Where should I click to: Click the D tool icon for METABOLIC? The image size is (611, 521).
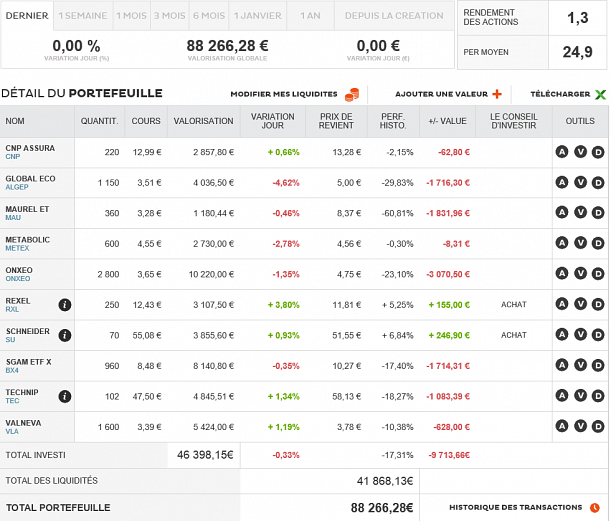tap(598, 243)
